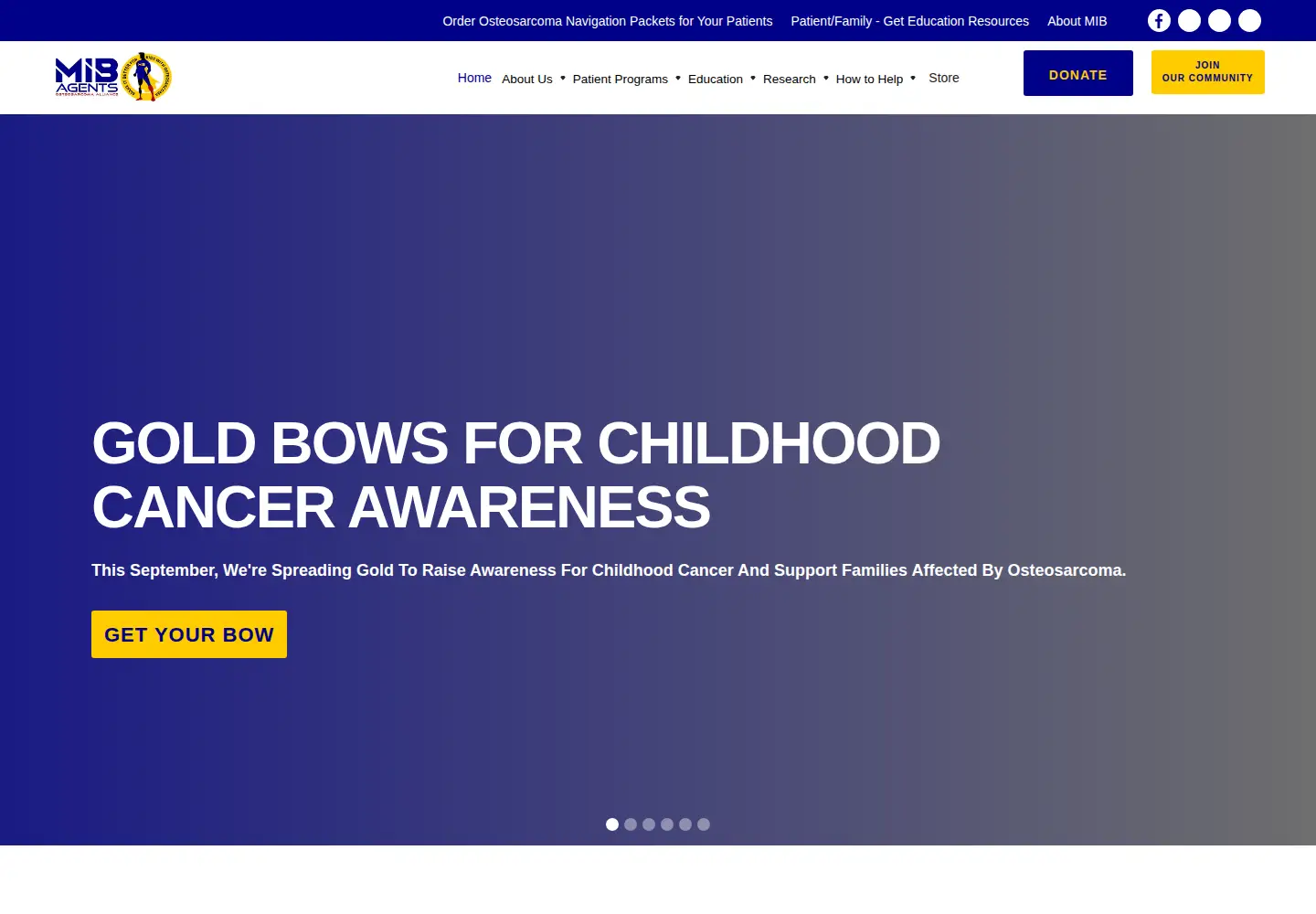This screenshot has width=1316, height=914.
Task: Click Join Our Community button
Action: click(x=1208, y=72)
